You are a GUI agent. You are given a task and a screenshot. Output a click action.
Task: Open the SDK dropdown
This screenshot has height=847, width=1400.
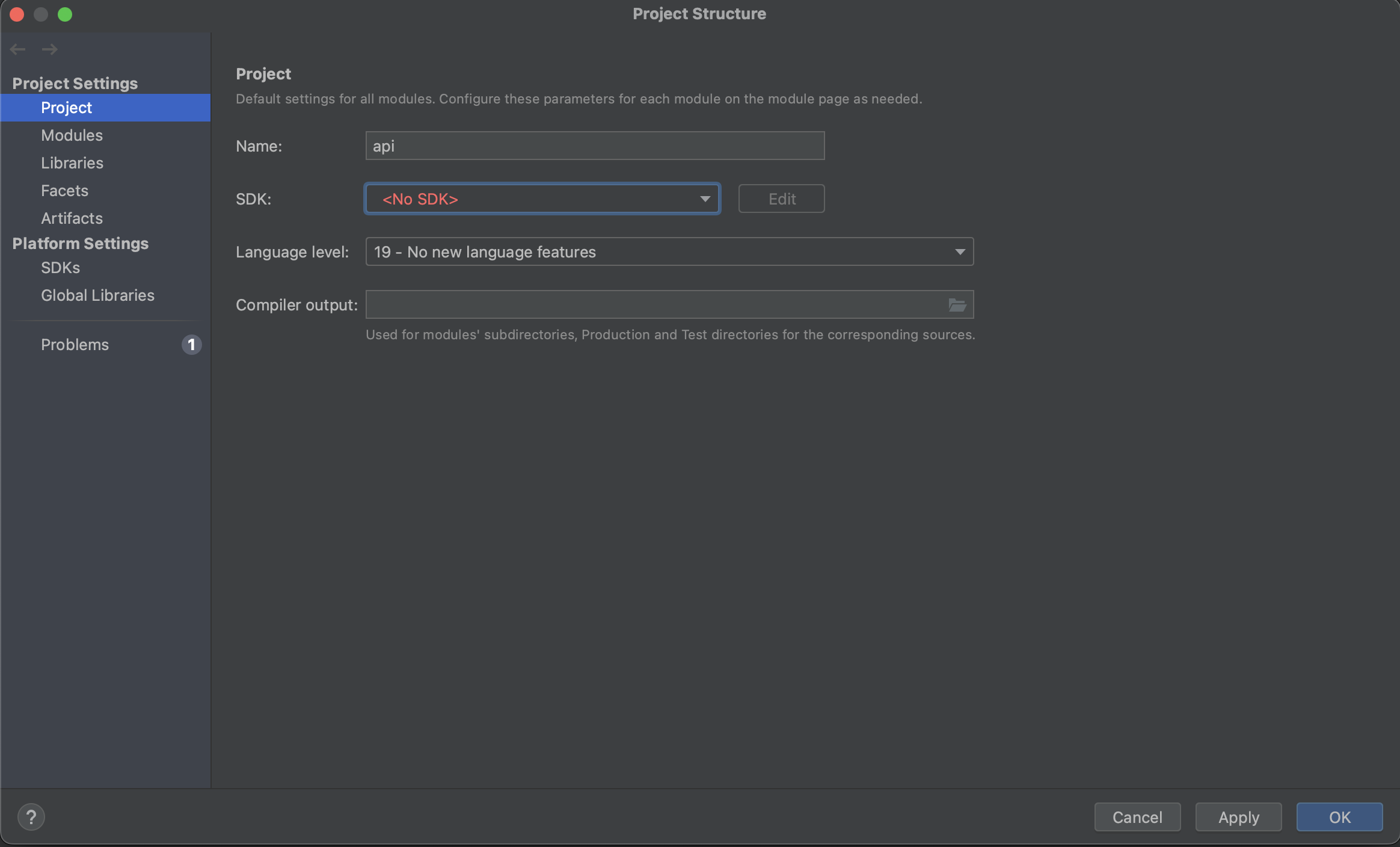pyautogui.click(x=542, y=199)
